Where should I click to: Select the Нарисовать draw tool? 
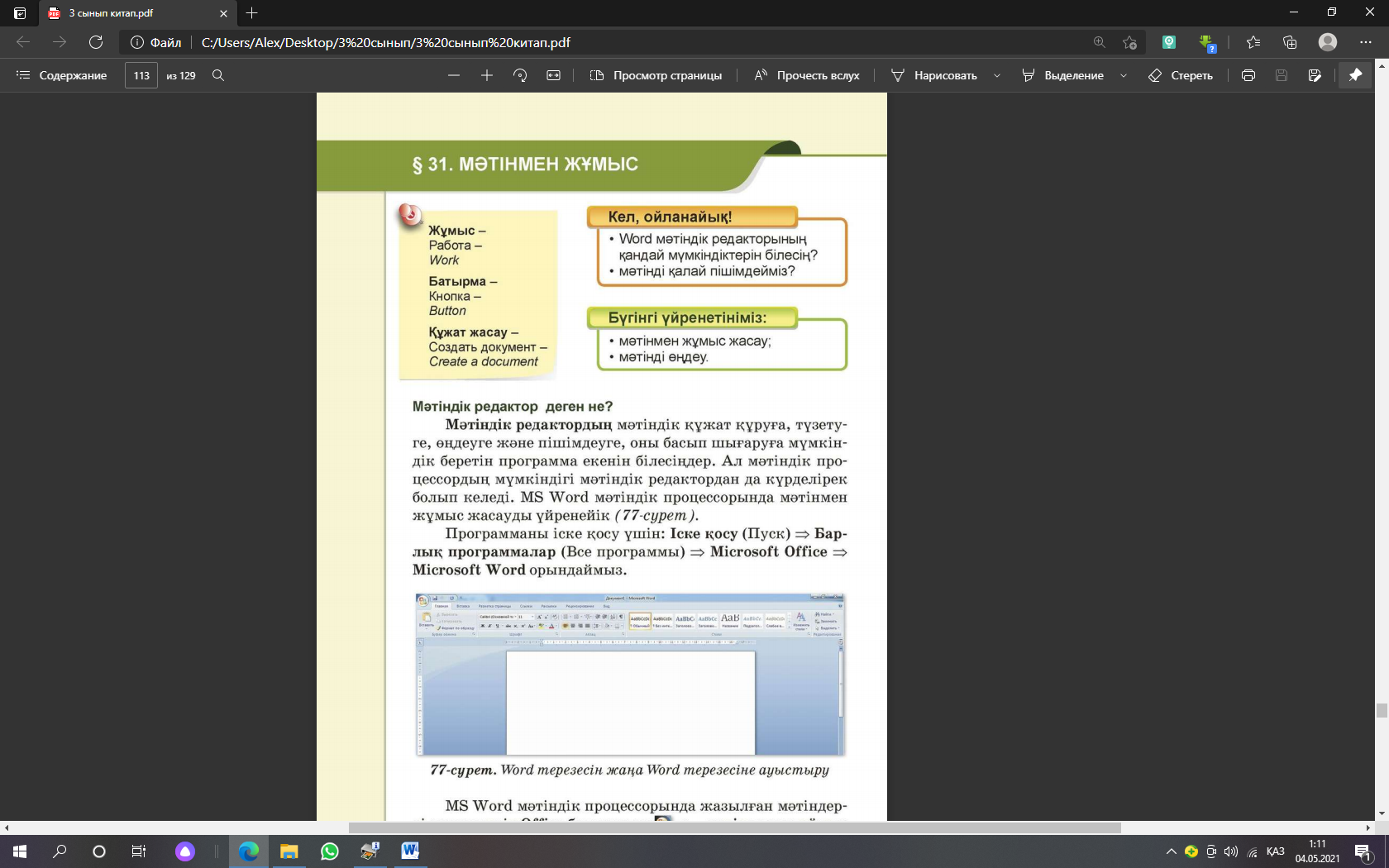coord(934,75)
